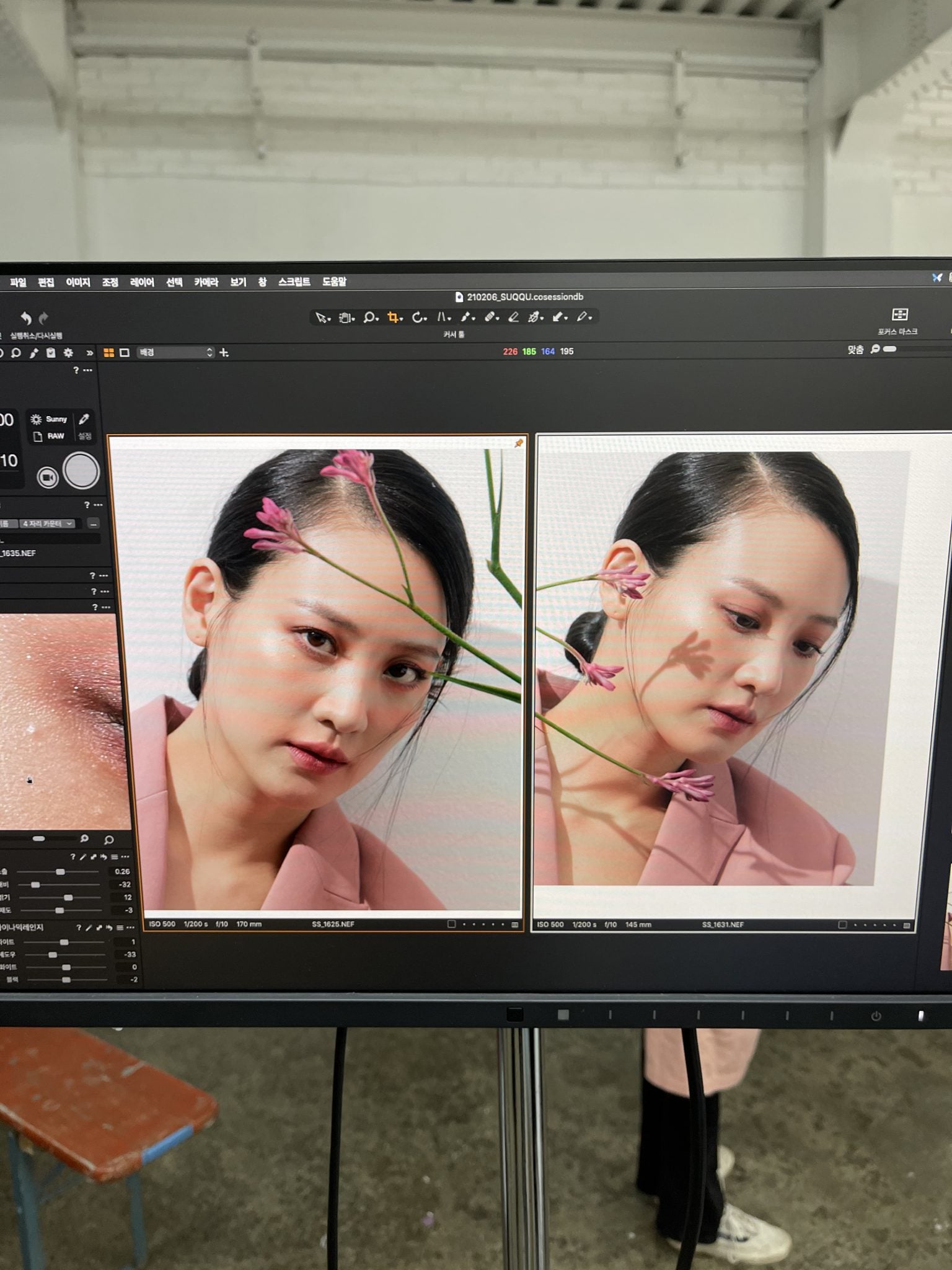Viewport: 952px width, 1270px height.
Task: Click the white balance eyedropper in camera panel
Action: 84,419
